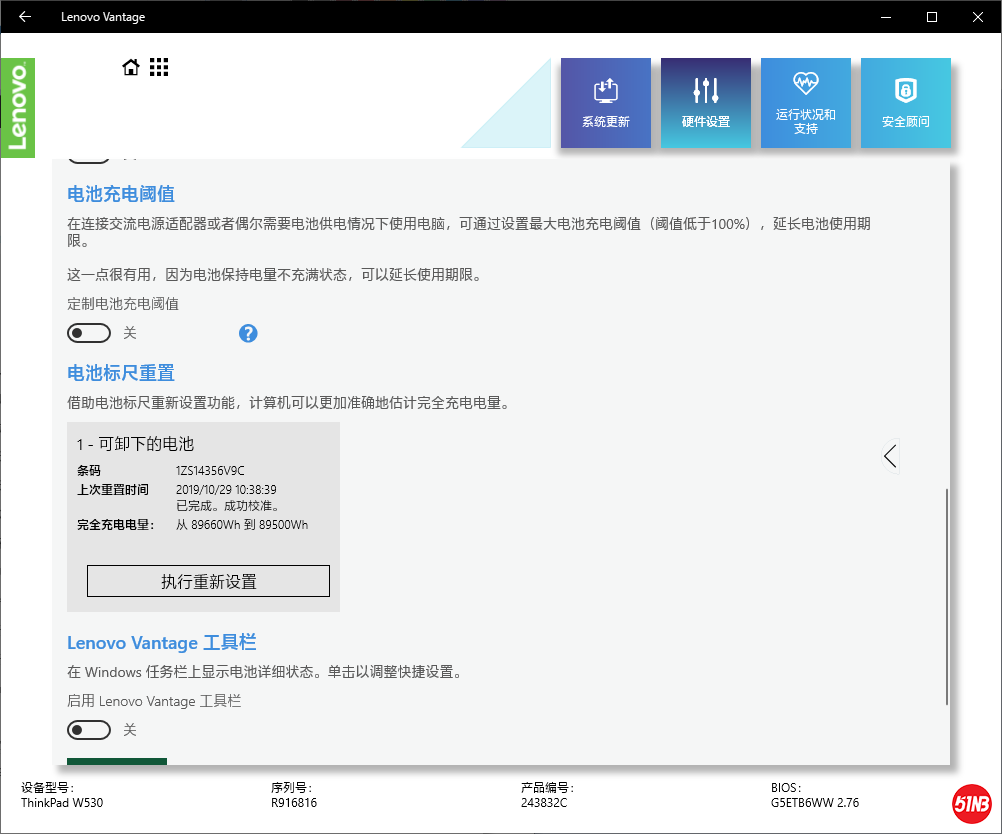This screenshot has width=1002, height=834.
Task: Turn on the battery charge threshold switch
Action: point(89,333)
